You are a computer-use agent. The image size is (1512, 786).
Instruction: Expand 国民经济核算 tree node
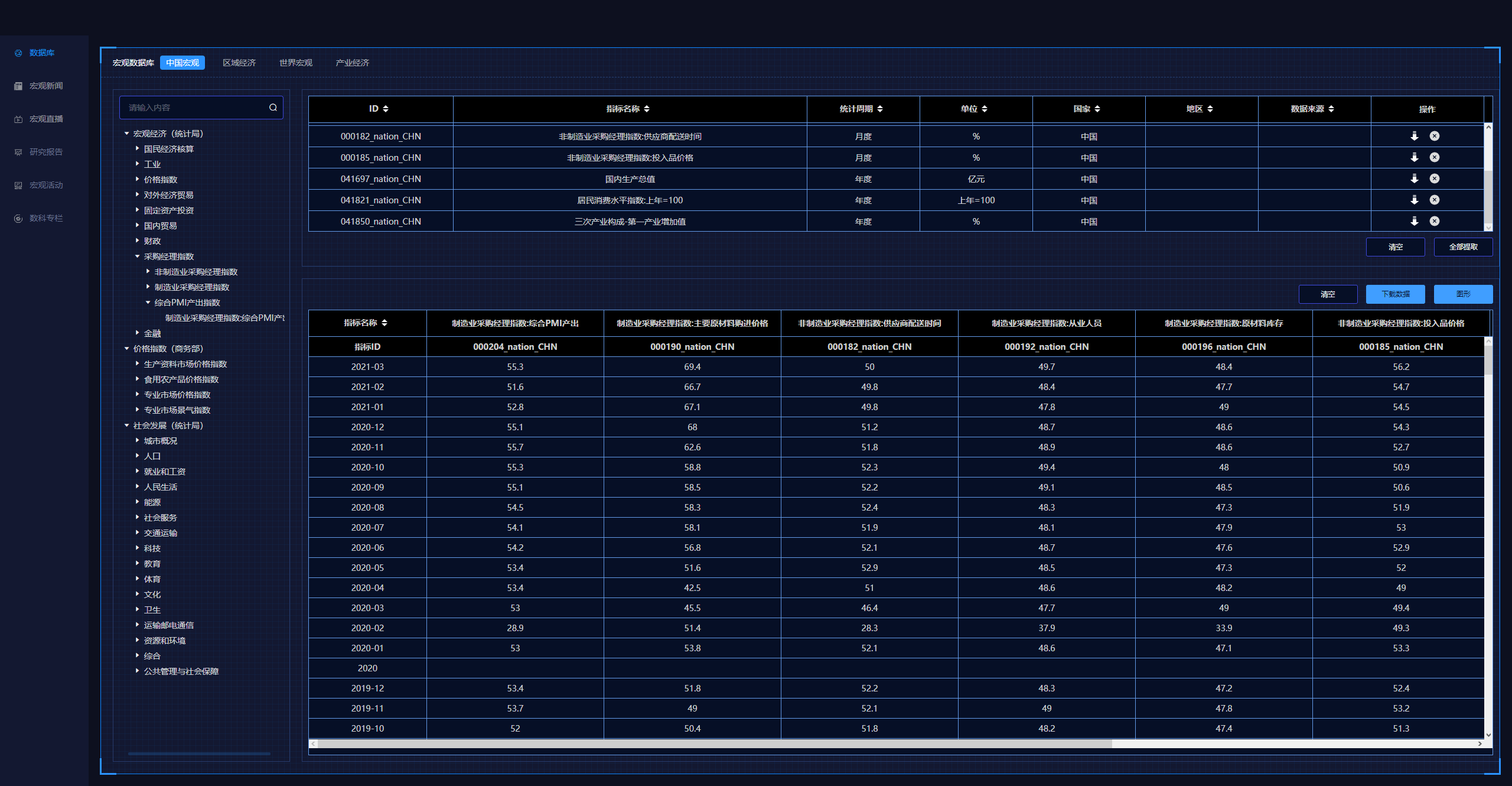(137, 149)
